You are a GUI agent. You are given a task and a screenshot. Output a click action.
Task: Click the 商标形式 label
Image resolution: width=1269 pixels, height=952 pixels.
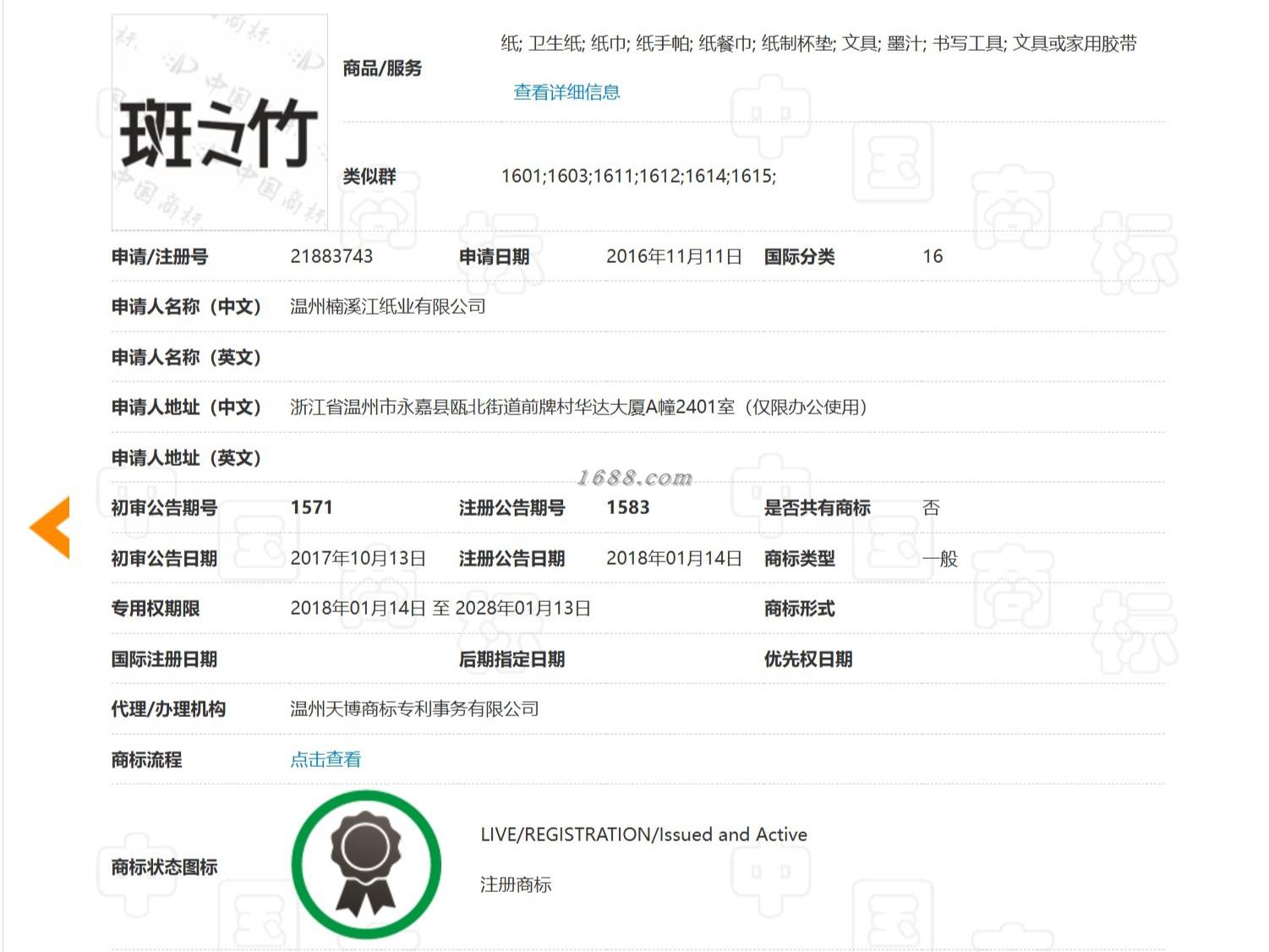[799, 608]
